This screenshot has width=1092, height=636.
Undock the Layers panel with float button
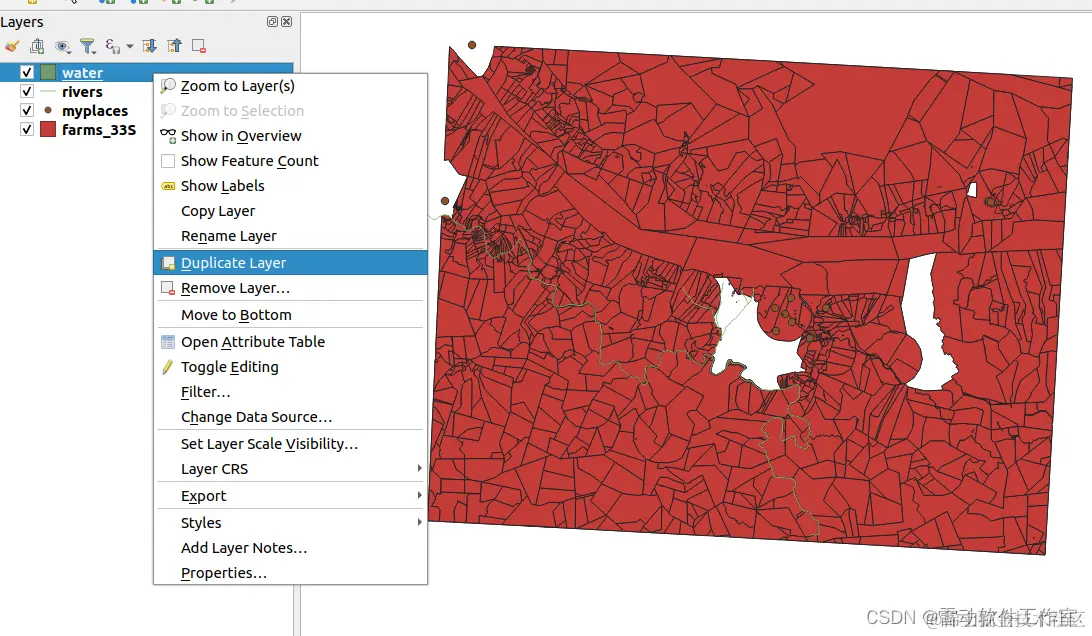272,22
